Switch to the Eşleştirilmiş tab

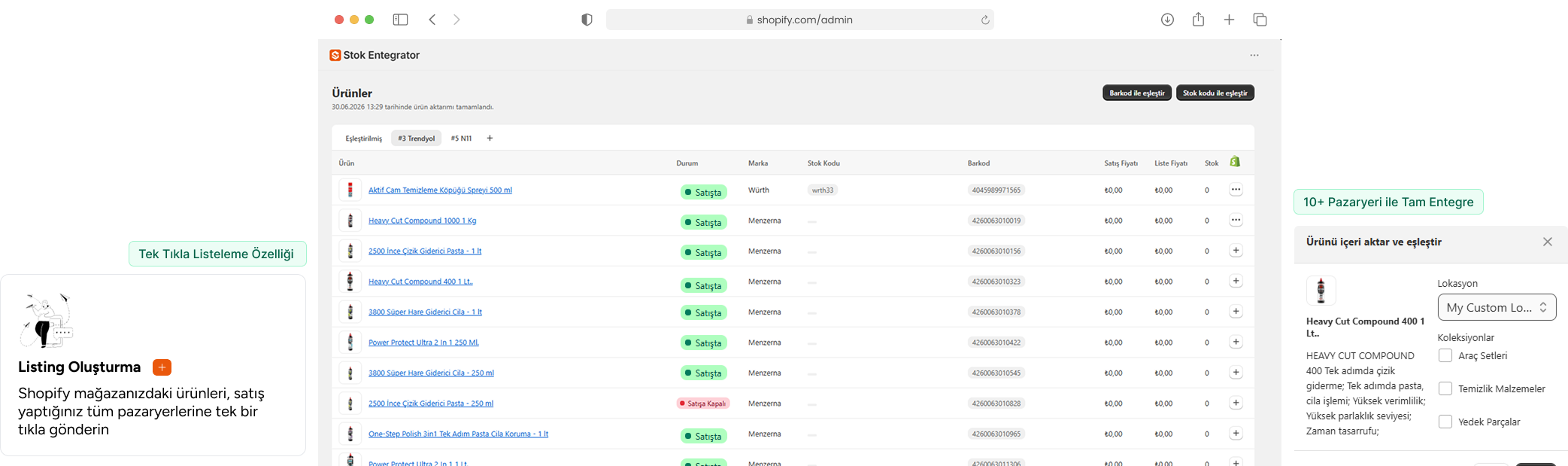[x=364, y=139]
